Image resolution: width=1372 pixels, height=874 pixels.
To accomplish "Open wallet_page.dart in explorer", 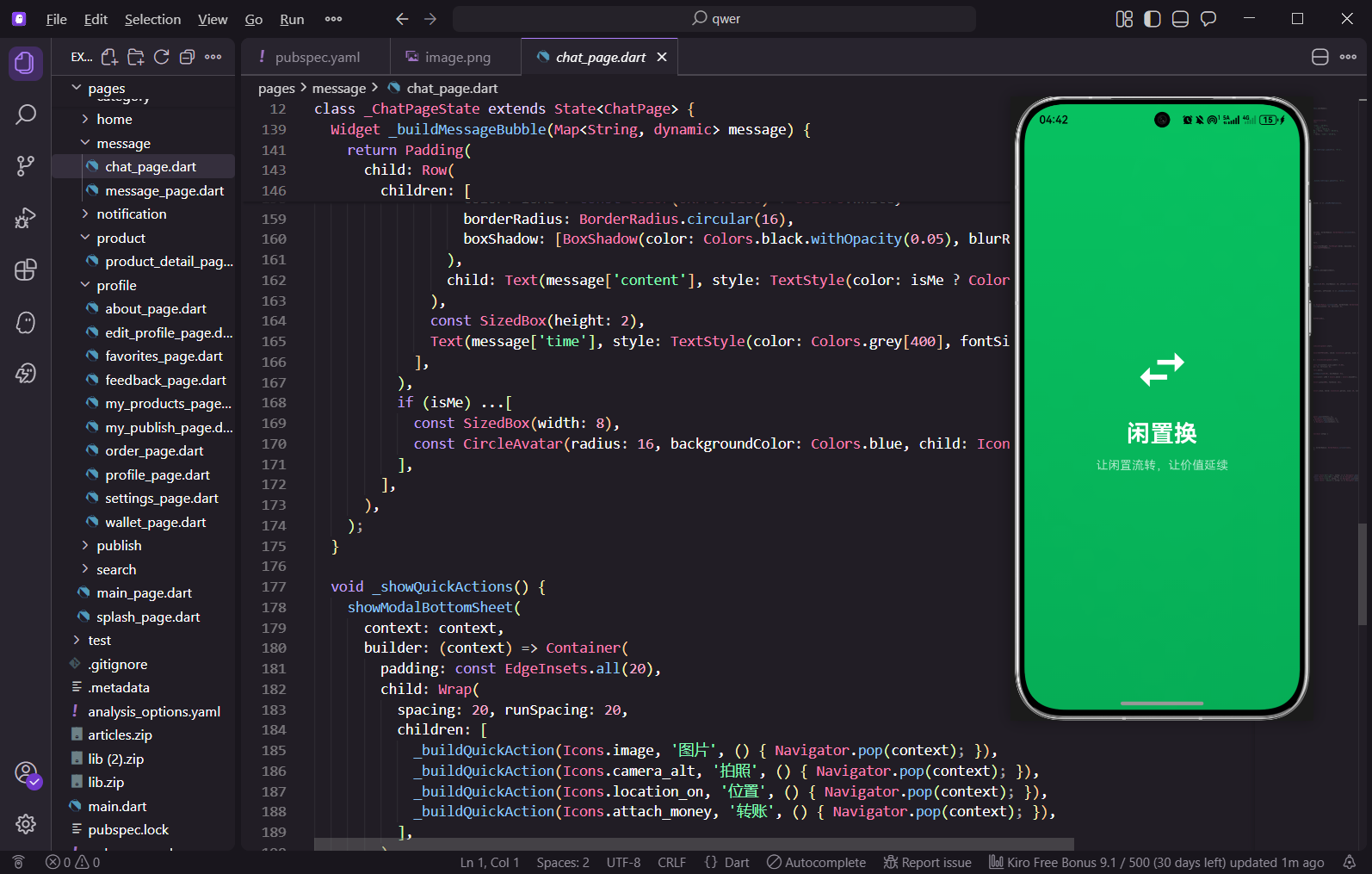I will click(155, 522).
